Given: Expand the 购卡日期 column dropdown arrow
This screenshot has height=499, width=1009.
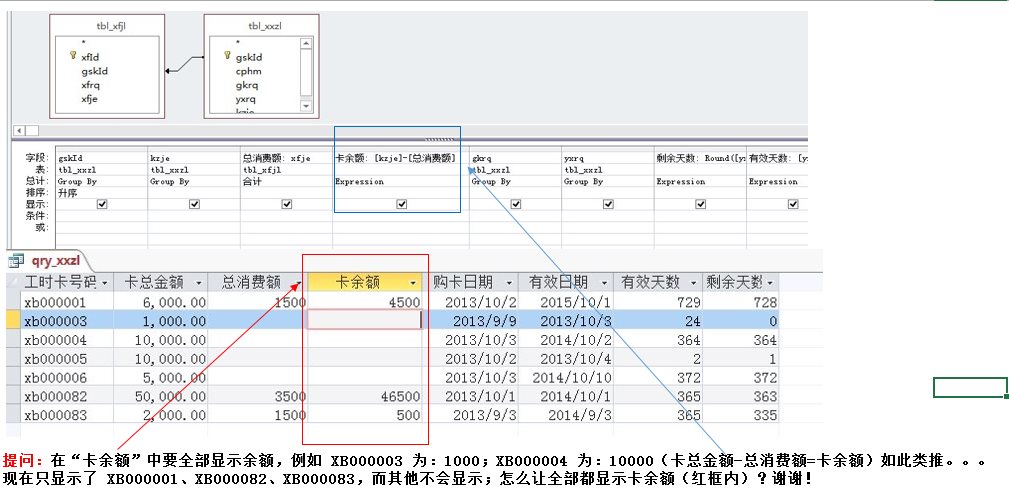Looking at the screenshot, I should 510,283.
